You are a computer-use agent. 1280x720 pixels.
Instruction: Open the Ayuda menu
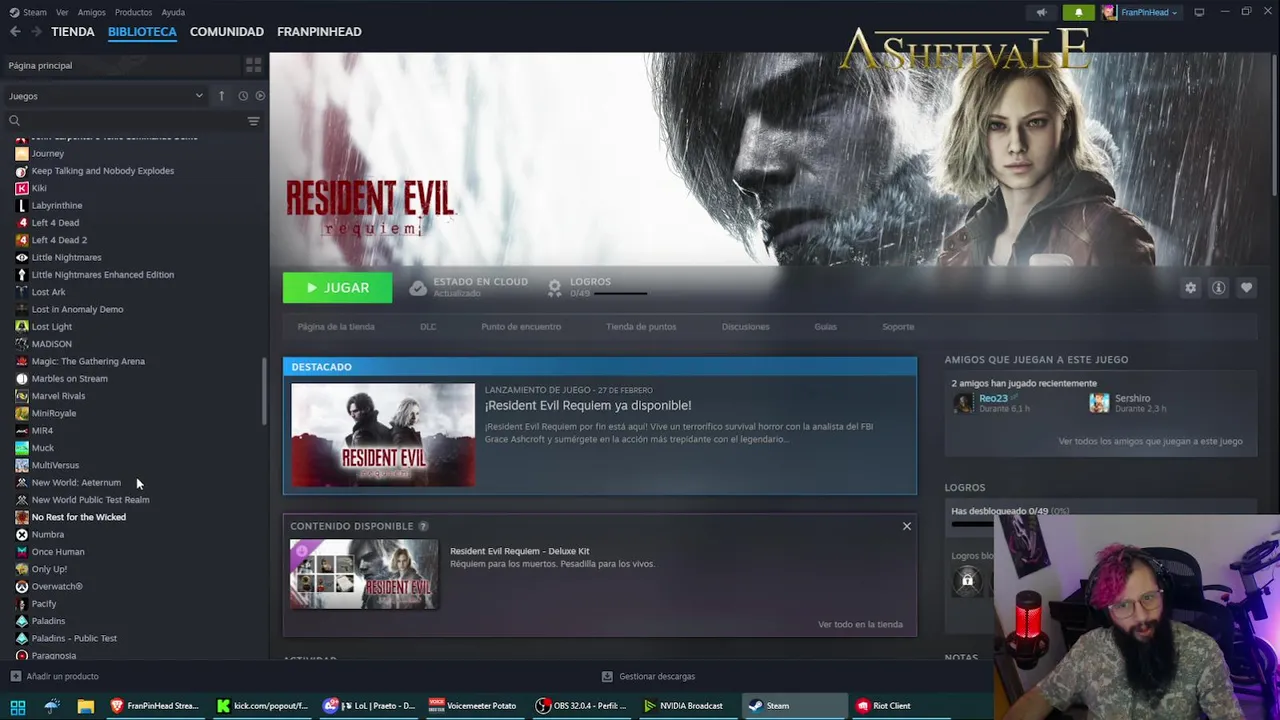173,12
